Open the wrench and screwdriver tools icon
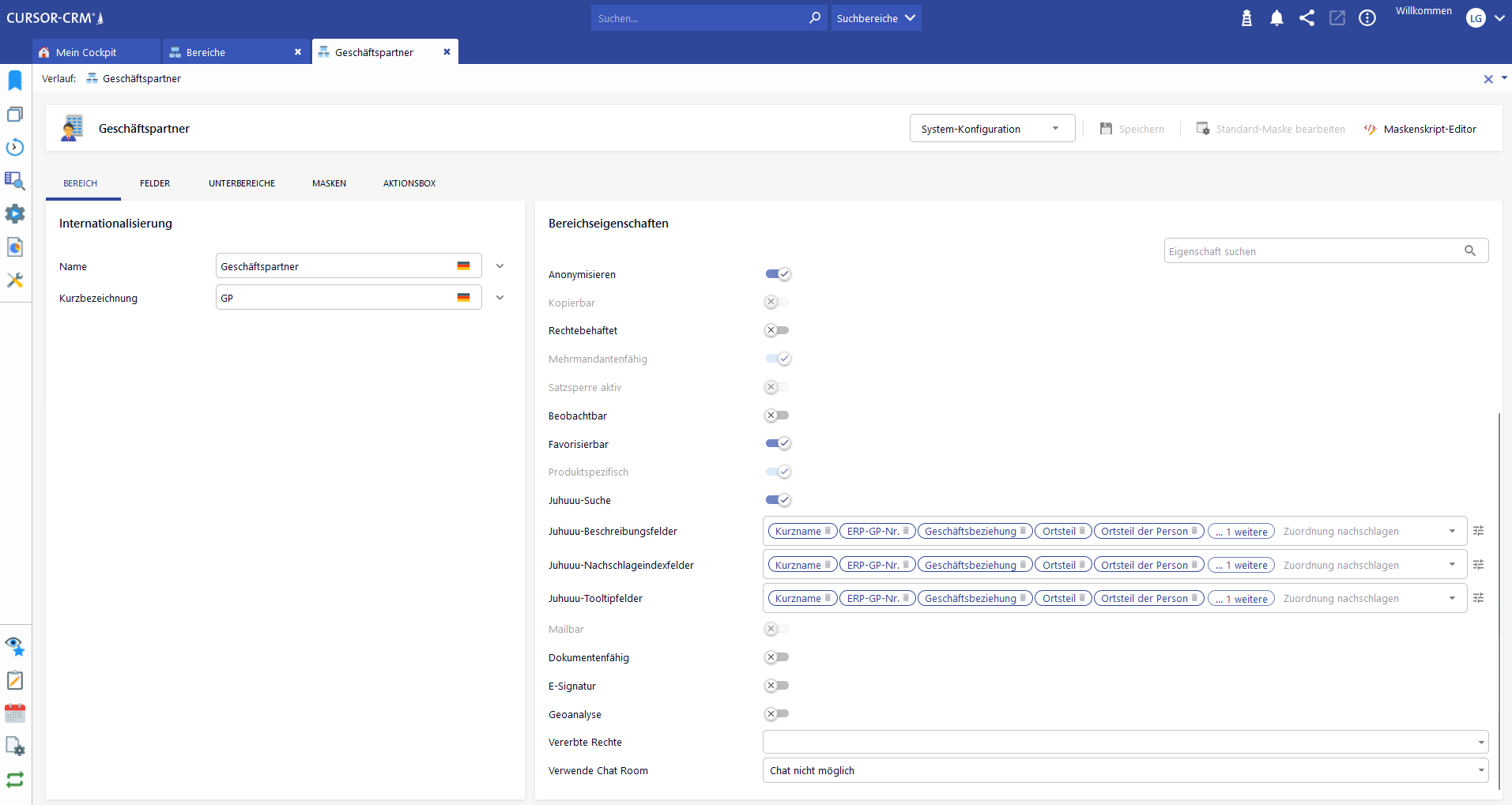Image resolution: width=1512 pixels, height=805 pixels. click(15, 280)
